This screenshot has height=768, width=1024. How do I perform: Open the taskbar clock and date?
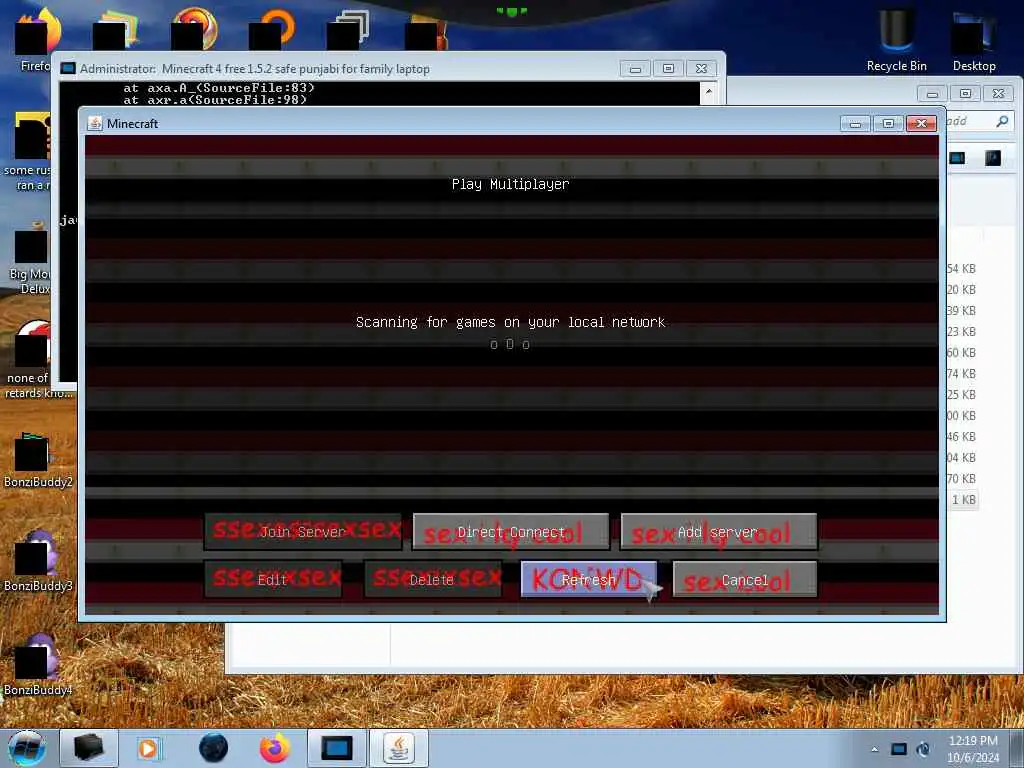[x=973, y=749]
